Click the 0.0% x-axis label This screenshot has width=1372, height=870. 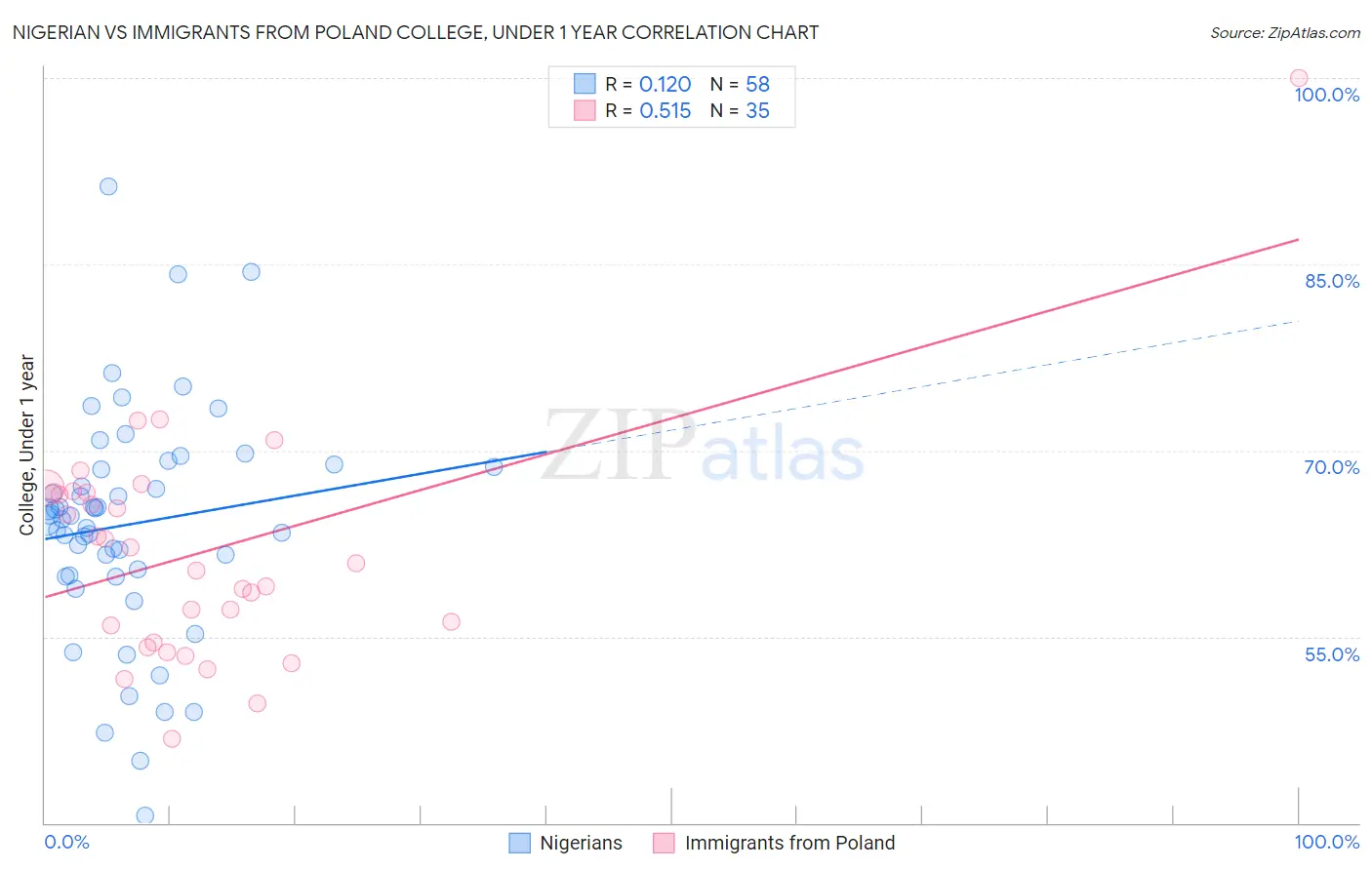[66, 842]
